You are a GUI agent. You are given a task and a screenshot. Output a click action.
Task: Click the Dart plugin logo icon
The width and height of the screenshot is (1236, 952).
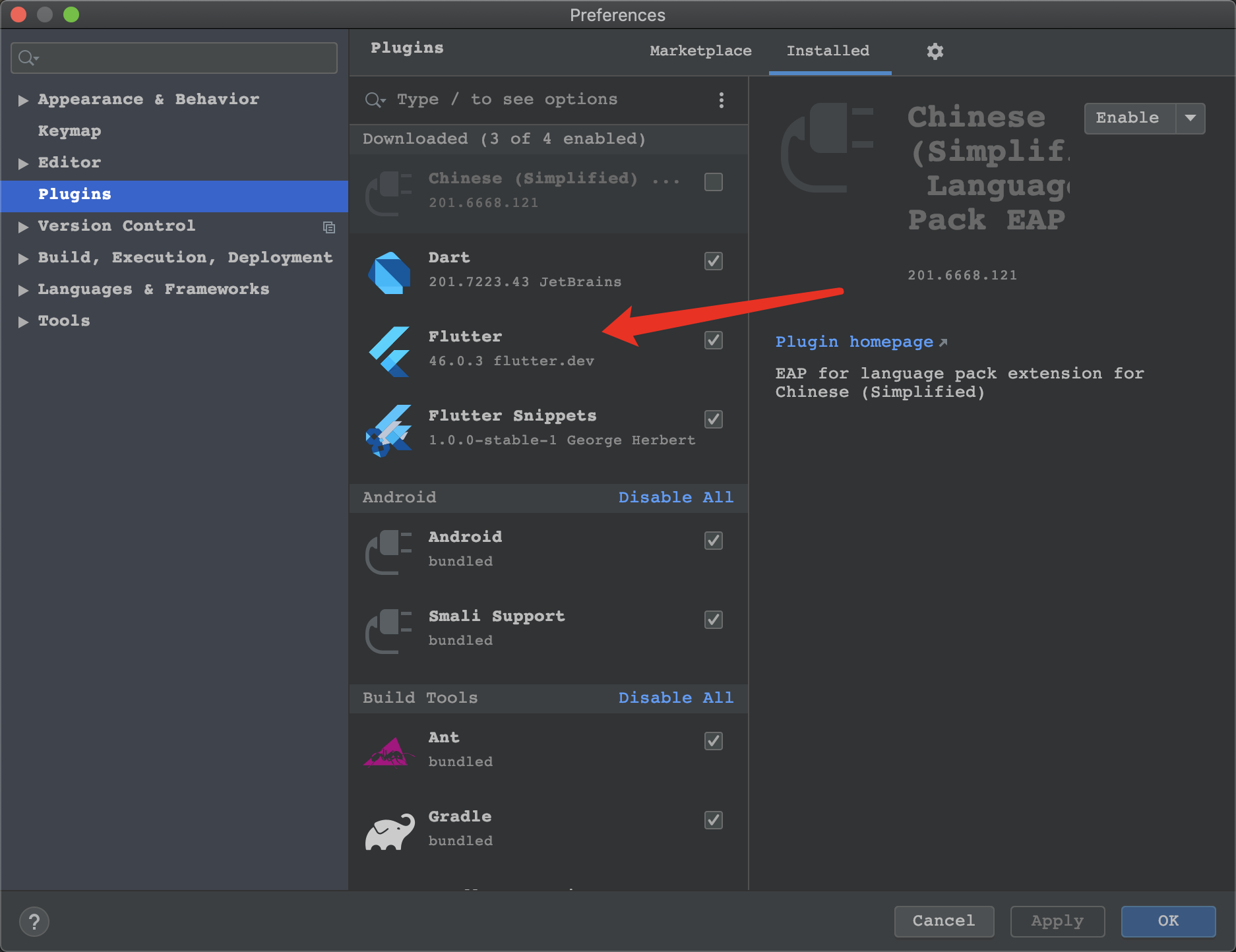coord(389,273)
